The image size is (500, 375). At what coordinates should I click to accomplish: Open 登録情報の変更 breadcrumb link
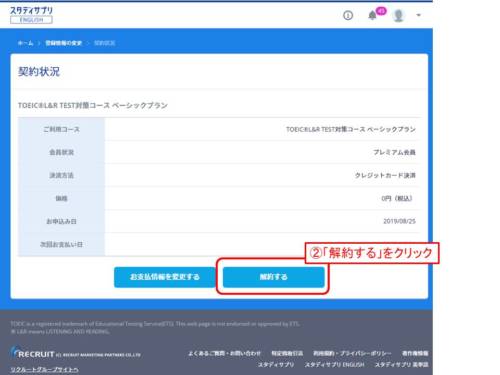pyautogui.click(x=63, y=43)
